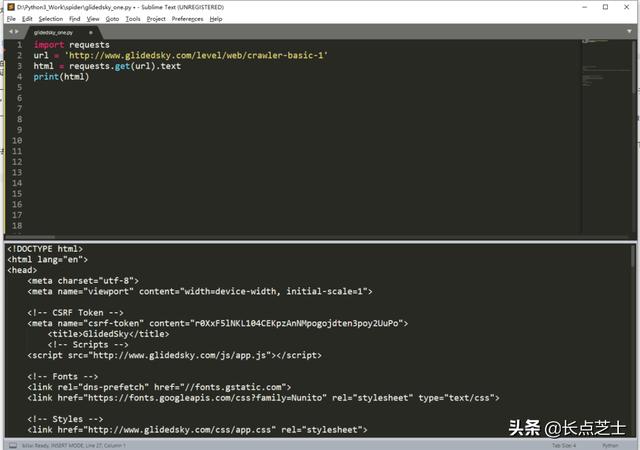
Task: Click the editor's vertical scrollbar
Action: pos(634,67)
